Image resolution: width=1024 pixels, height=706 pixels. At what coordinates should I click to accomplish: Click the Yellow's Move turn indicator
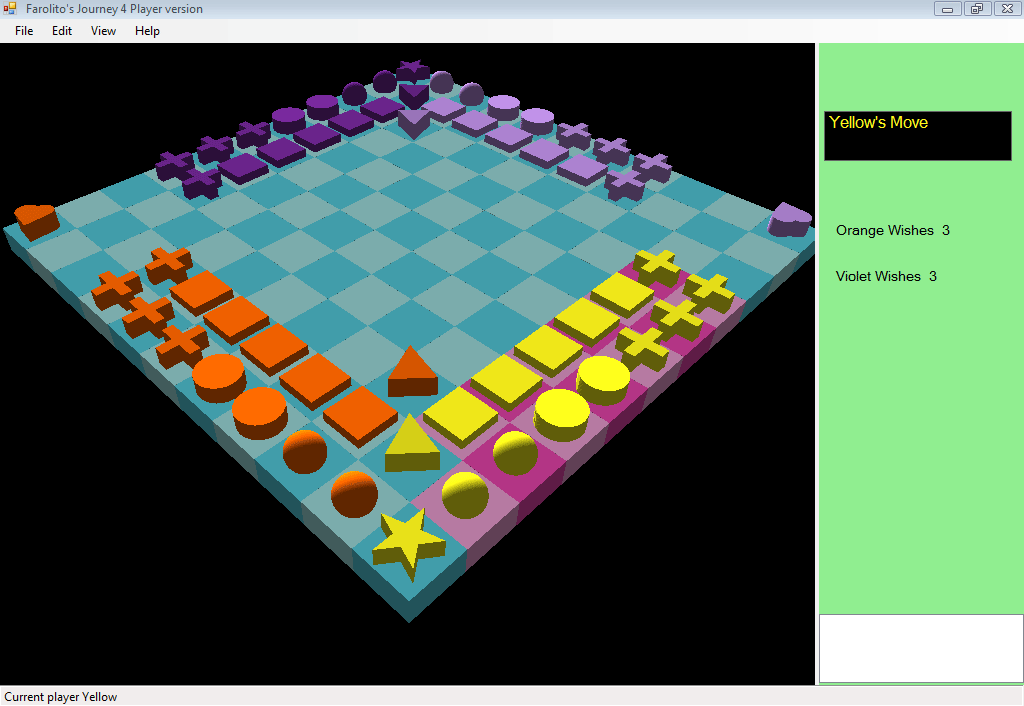coord(917,135)
